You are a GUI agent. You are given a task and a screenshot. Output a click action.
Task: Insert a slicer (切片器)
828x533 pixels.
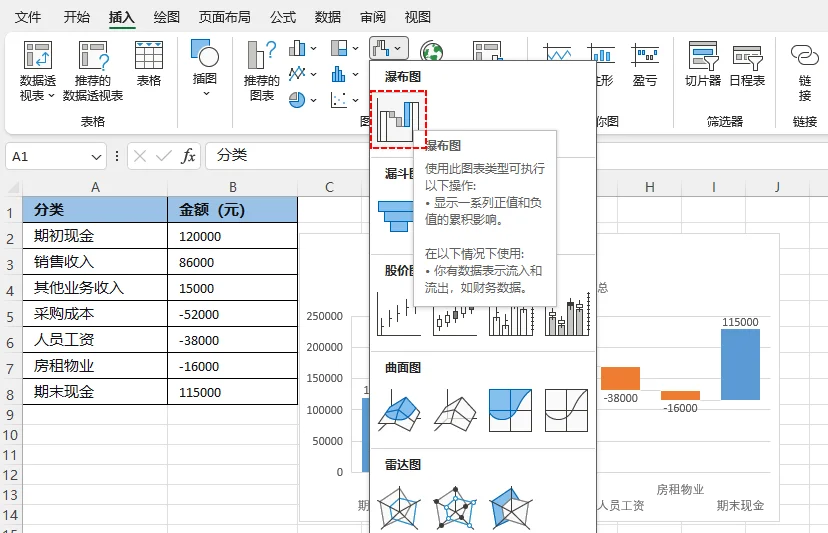click(x=703, y=64)
